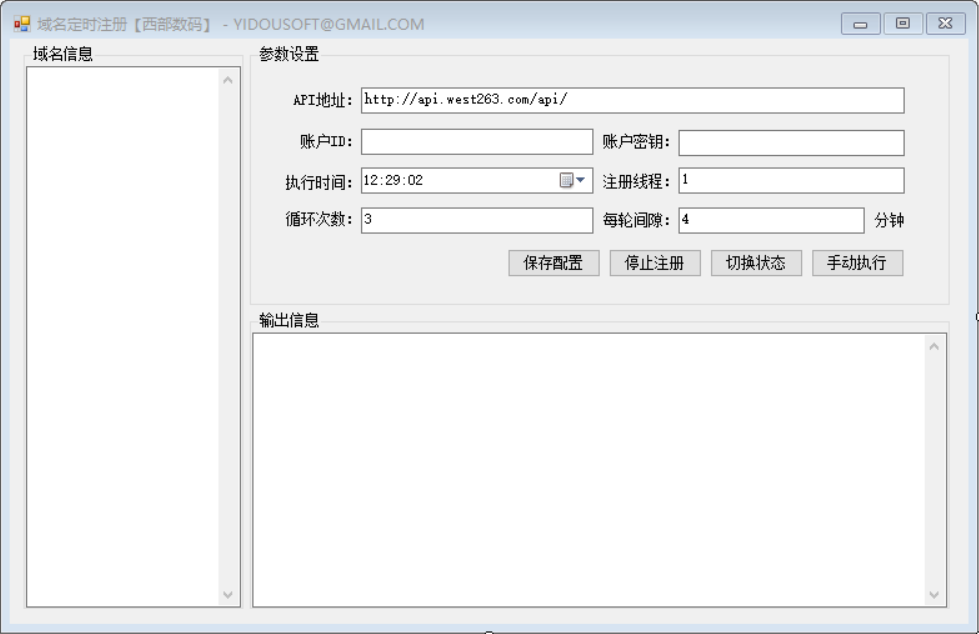Screen dimensions: 979x634
Task: Click the 保存配置 button
Action: pos(554,263)
